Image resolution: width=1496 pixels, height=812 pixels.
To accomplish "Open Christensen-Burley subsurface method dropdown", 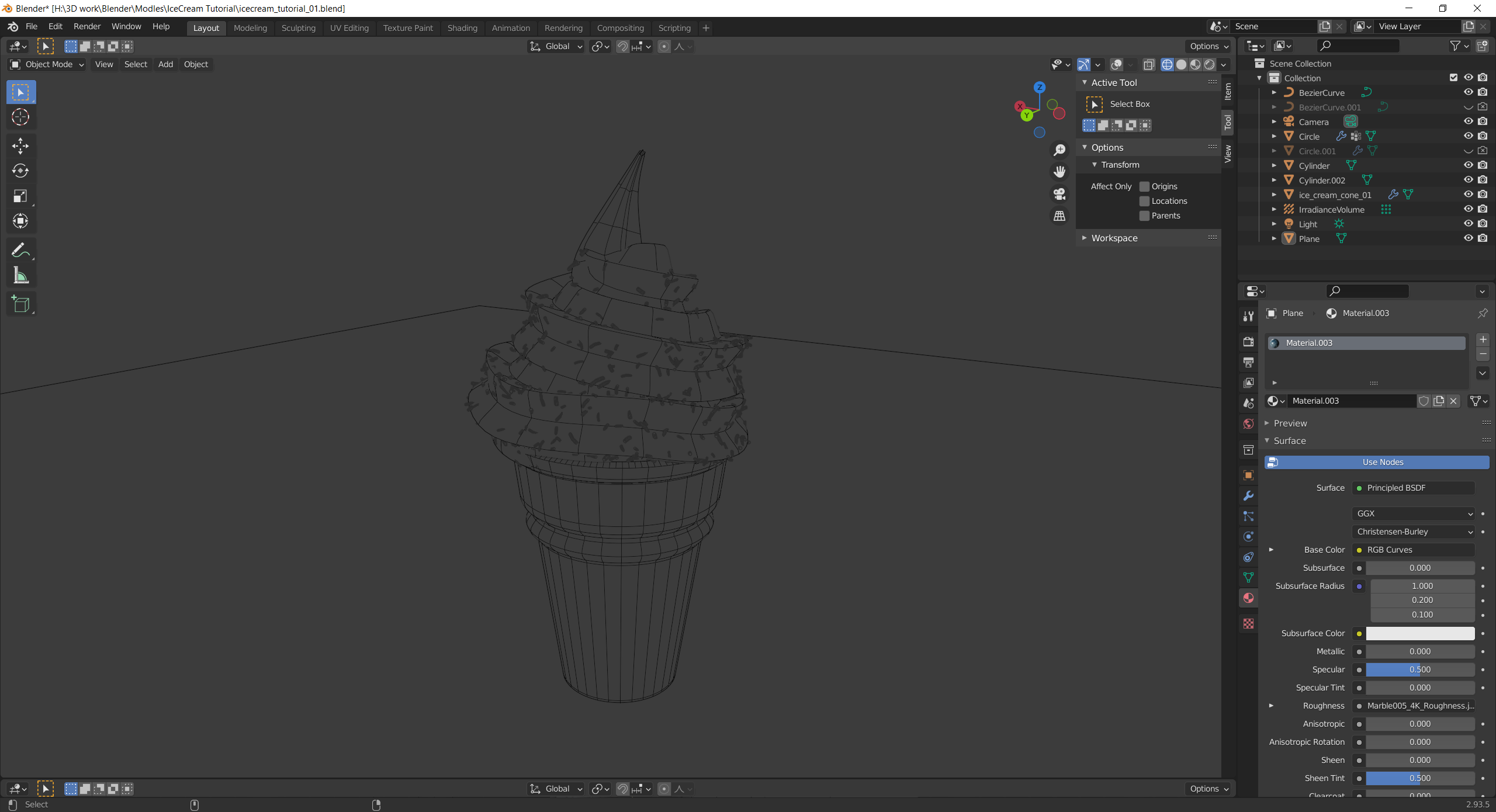I will tap(1414, 532).
